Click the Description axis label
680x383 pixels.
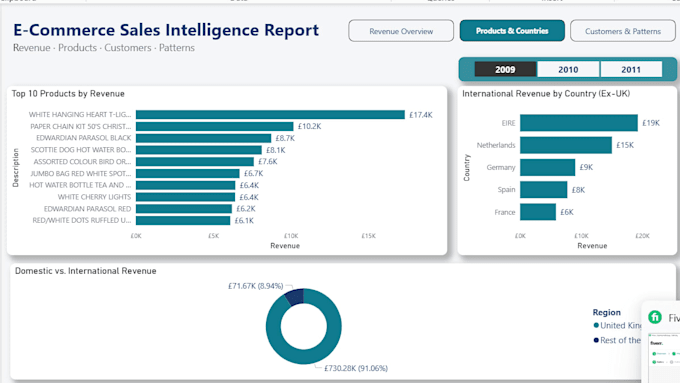pyautogui.click(x=16, y=168)
